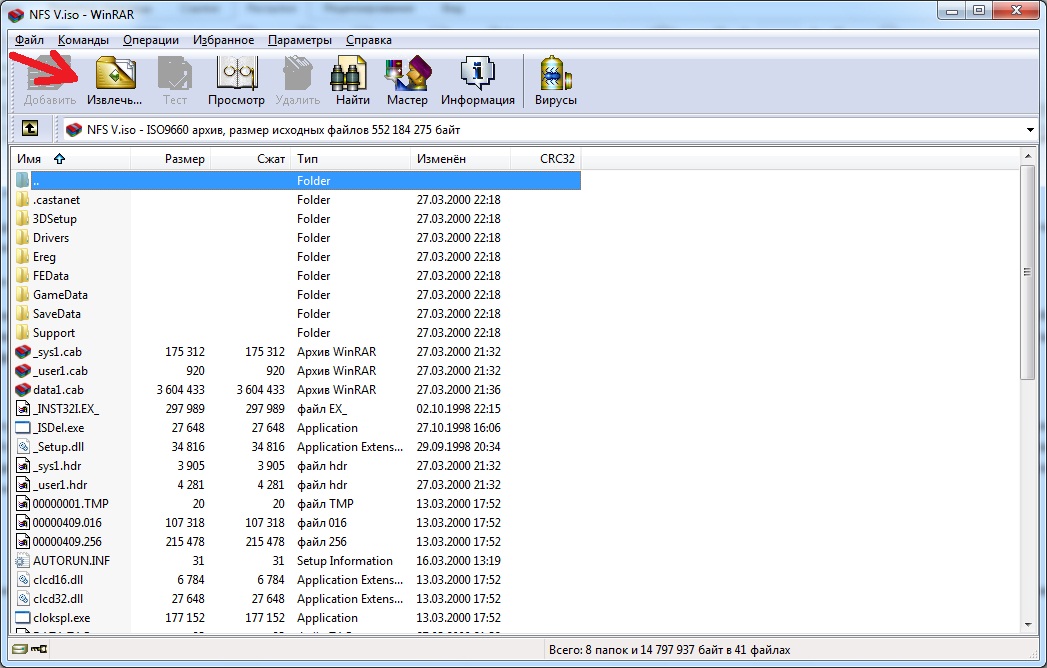1047x668 pixels.
Task: Select the _ISDel.exe application icon
Action: tap(23, 428)
